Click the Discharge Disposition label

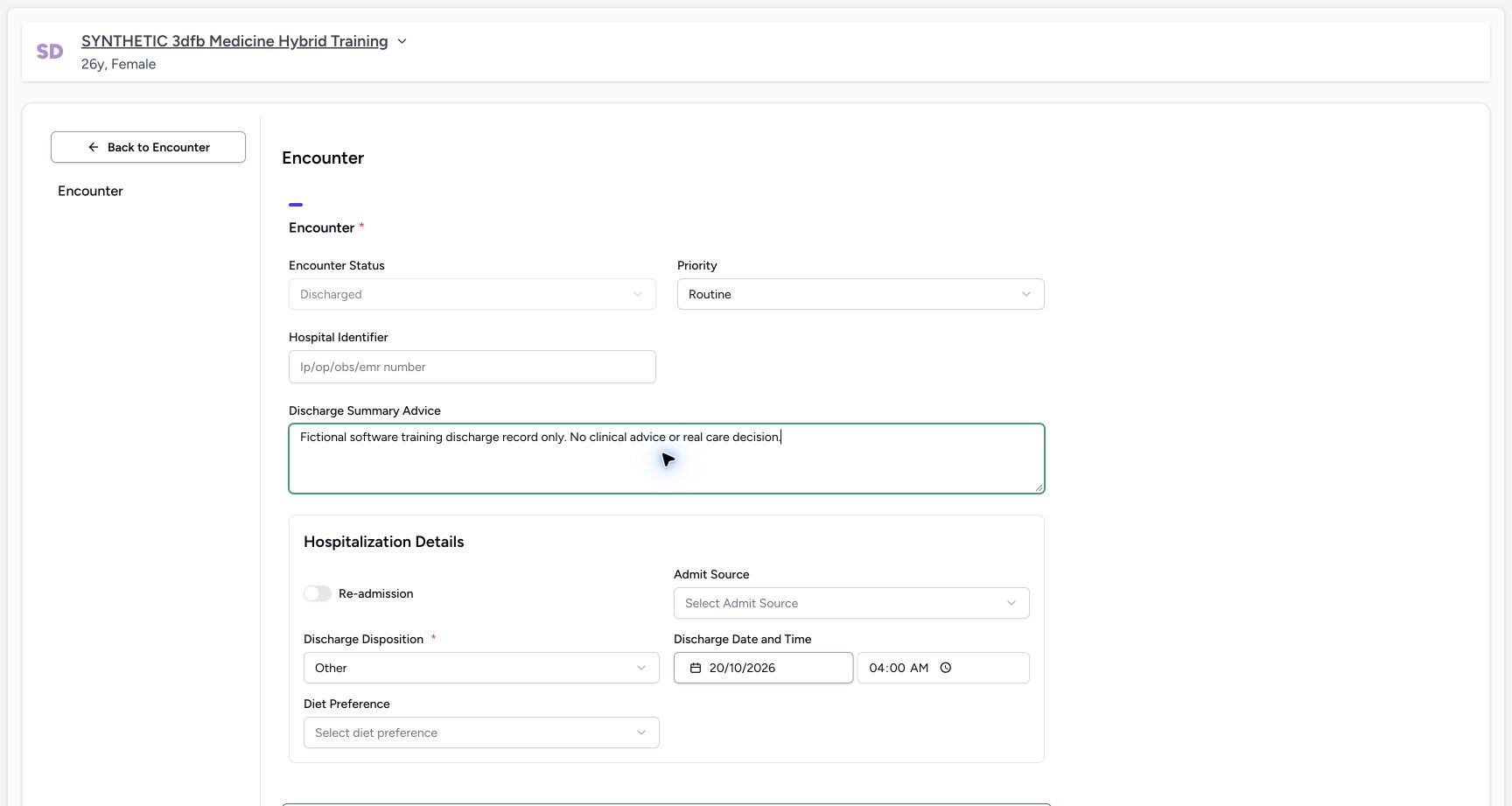pos(364,639)
